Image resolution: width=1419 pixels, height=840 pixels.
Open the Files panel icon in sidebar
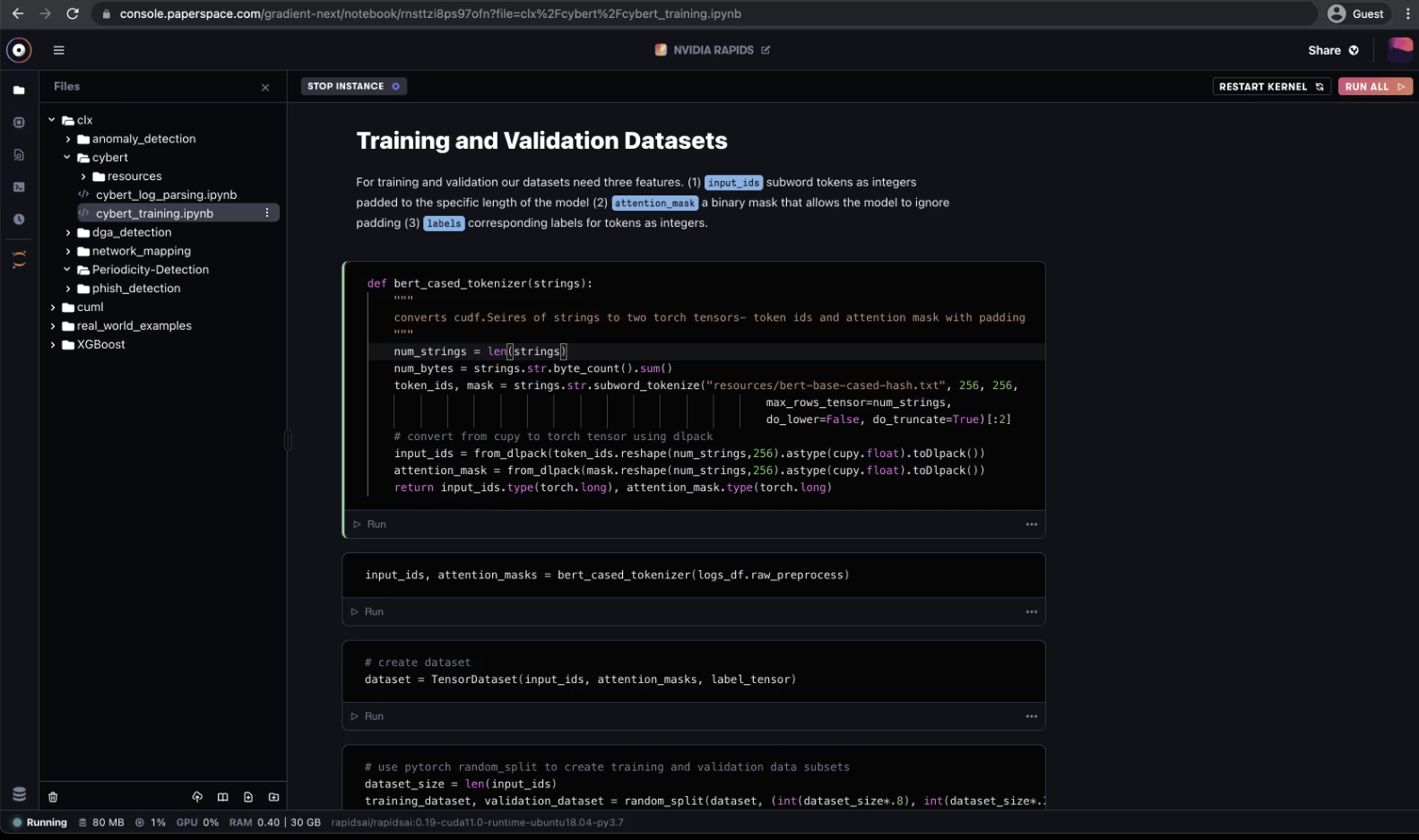pyautogui.click(x=19, y=91)
